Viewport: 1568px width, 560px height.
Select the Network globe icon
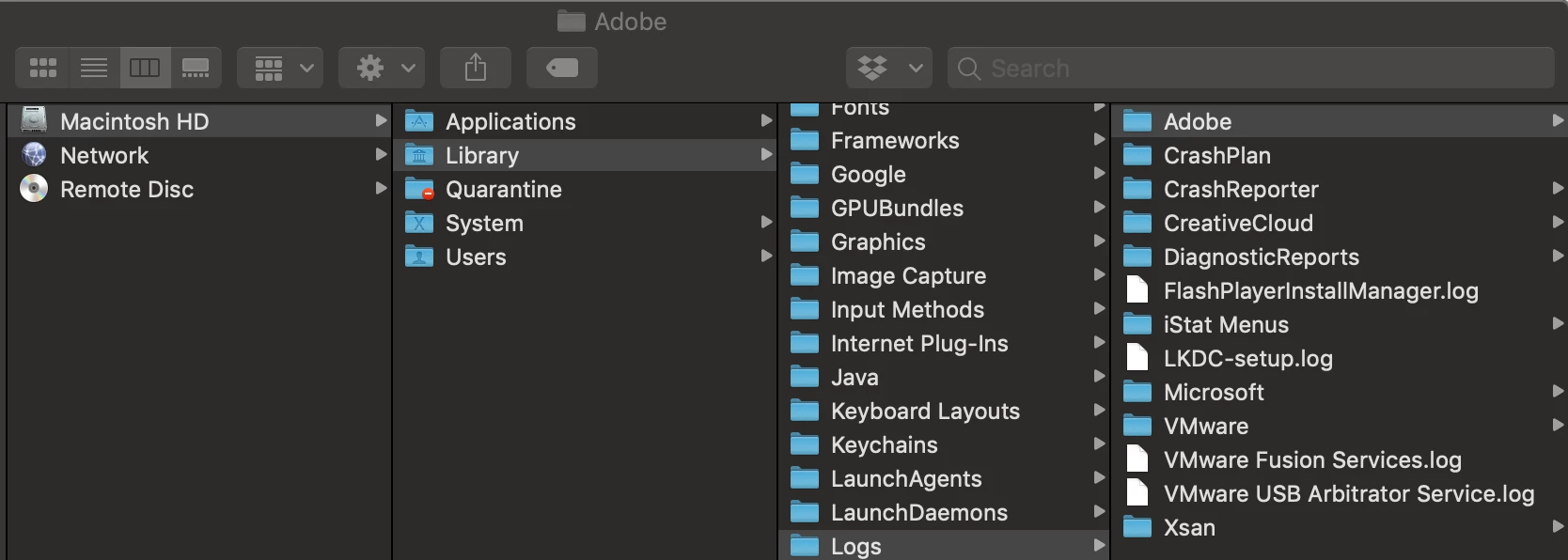coord(34,154)
